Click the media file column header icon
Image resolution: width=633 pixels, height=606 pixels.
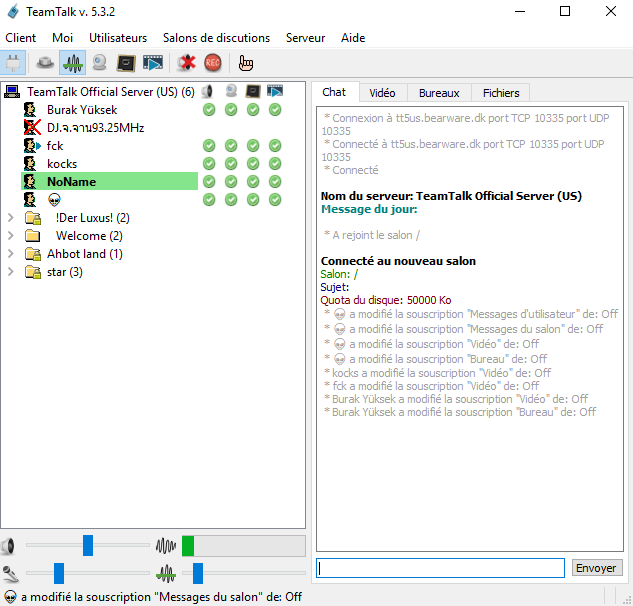point(275,91)
